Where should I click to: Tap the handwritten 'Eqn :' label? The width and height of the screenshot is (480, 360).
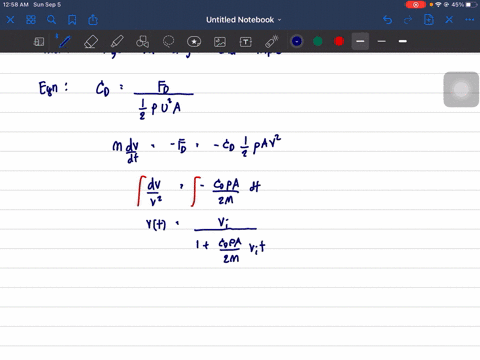pos(53,88)
